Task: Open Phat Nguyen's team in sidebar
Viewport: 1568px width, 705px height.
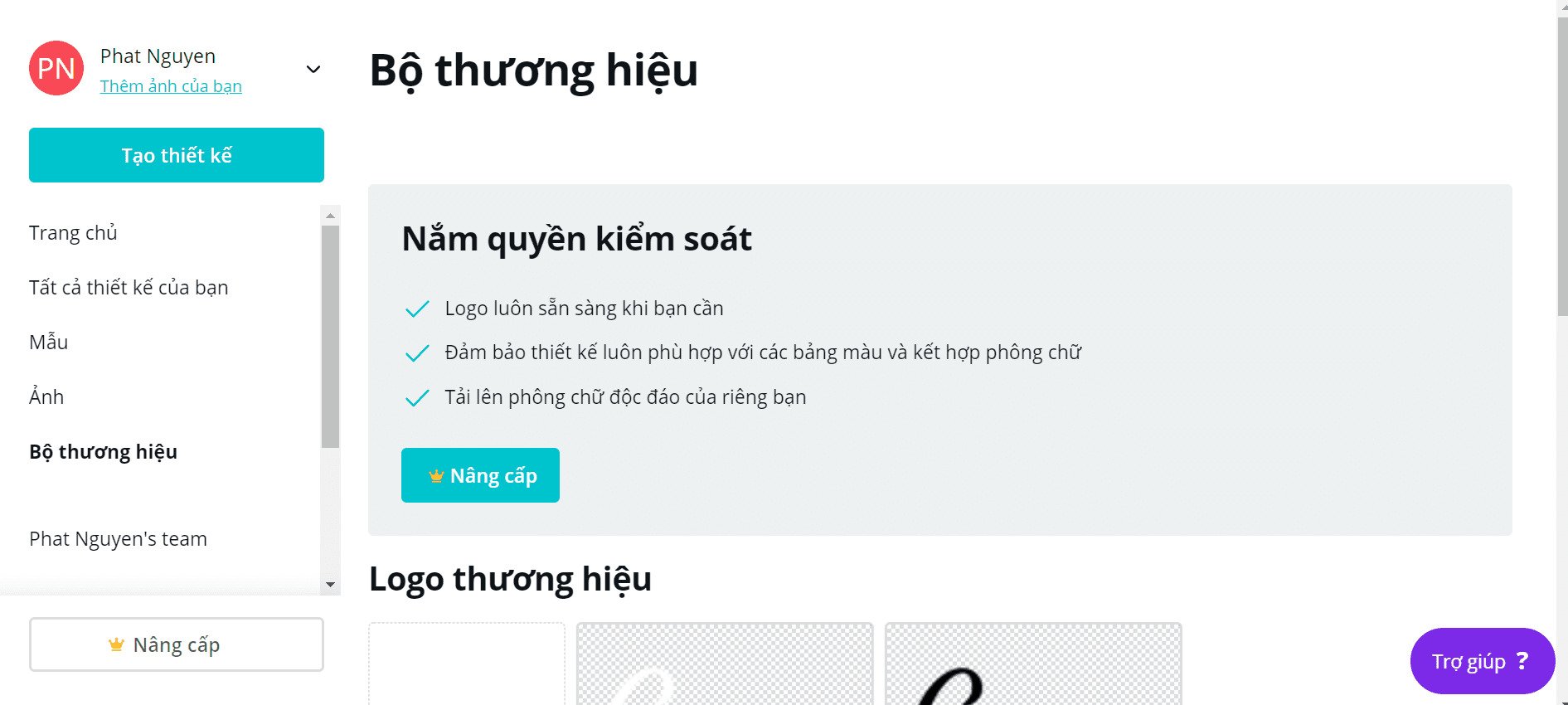Action: [118, 539]
